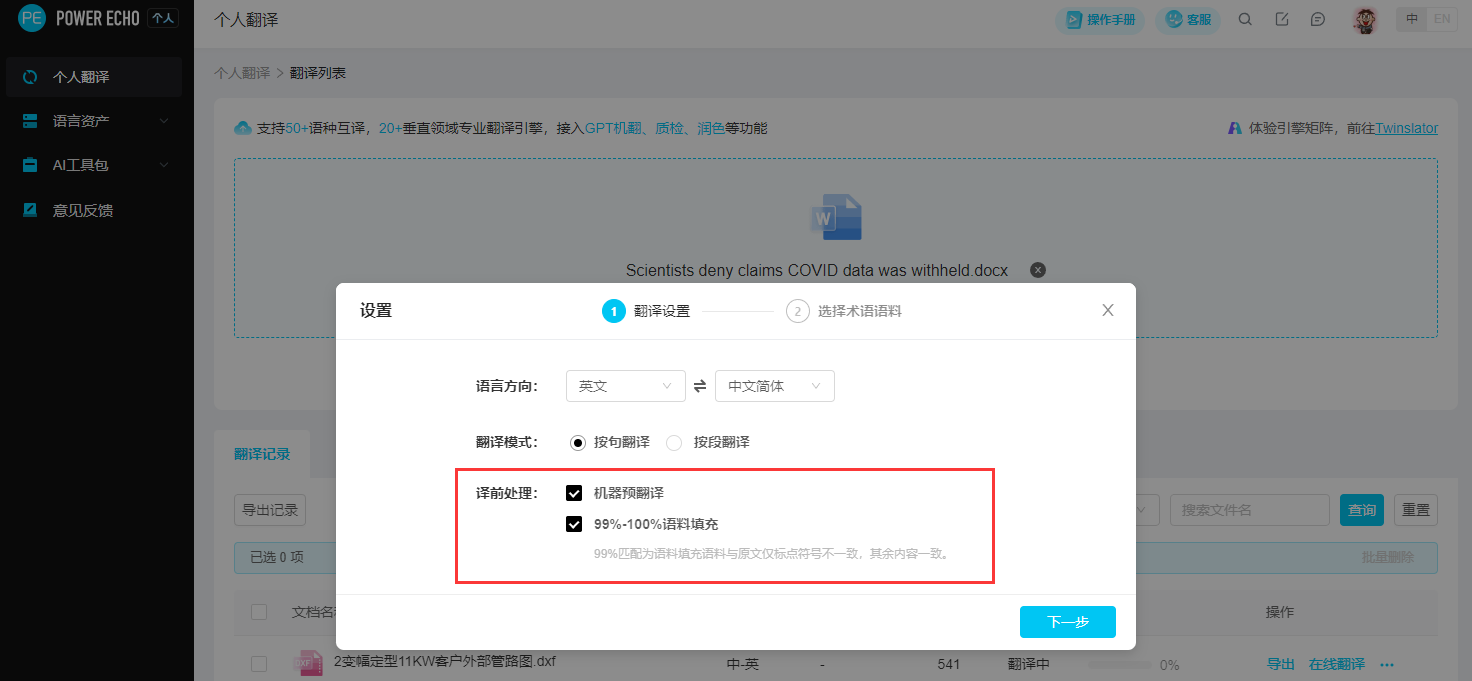1472x681 pixels.
Task: Select the 按段翻译 radio button
Action: tap(674, 442)
